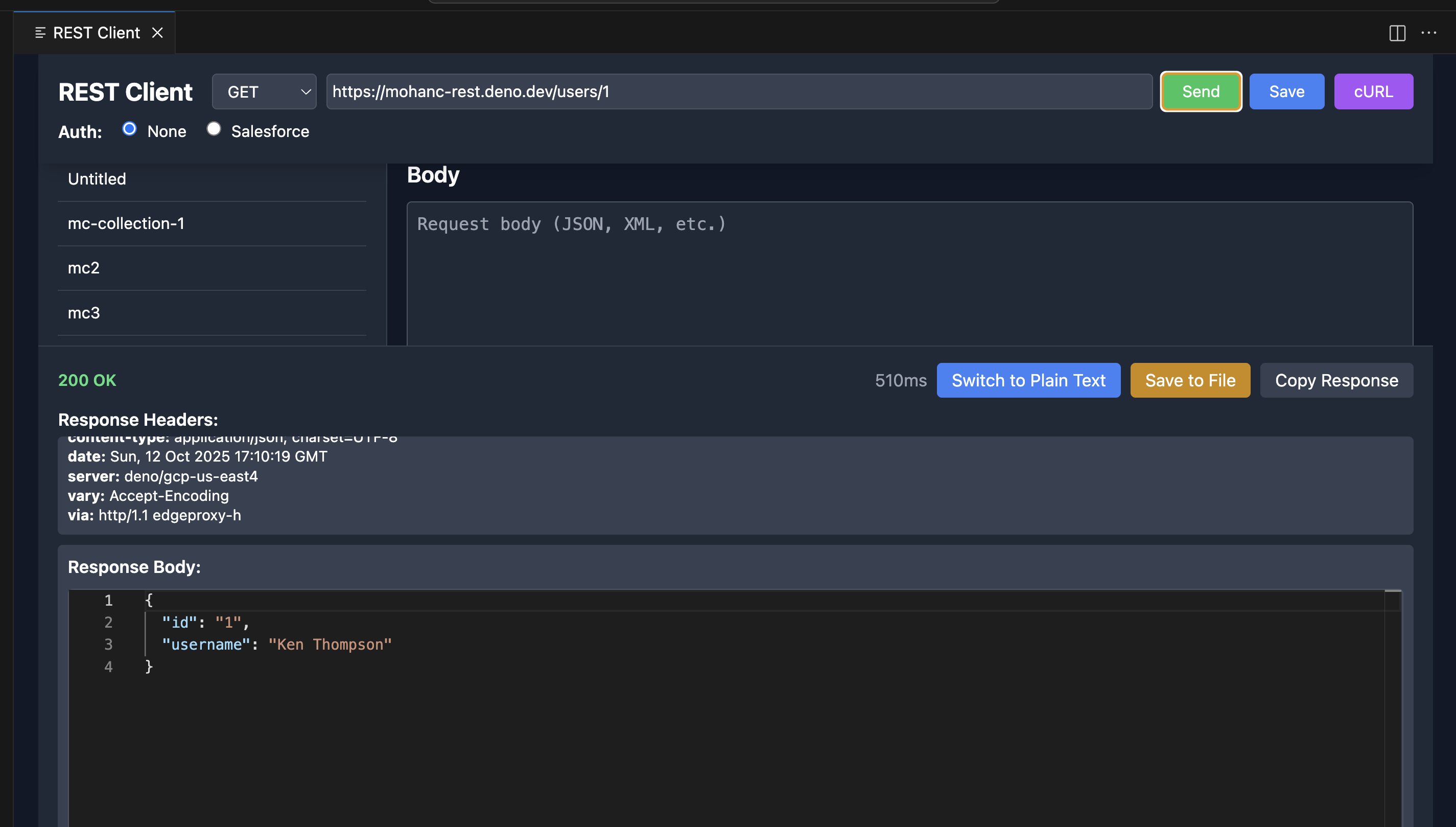Open the GET method dropdown
Viewport: 1456px width, 827px height.
click(264, 91)
